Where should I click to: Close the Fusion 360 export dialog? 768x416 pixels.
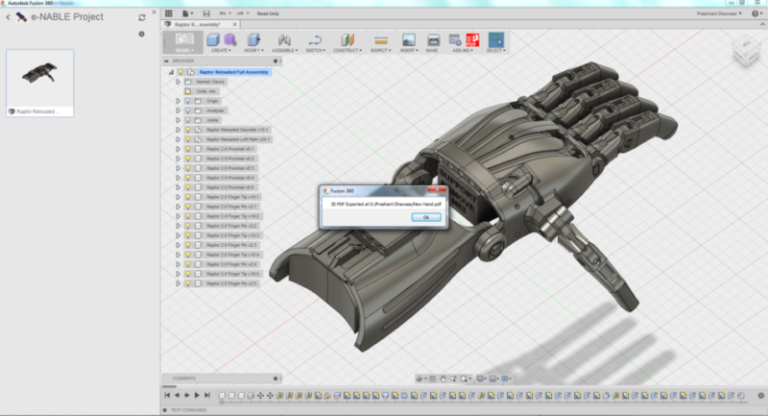(436, 190)
